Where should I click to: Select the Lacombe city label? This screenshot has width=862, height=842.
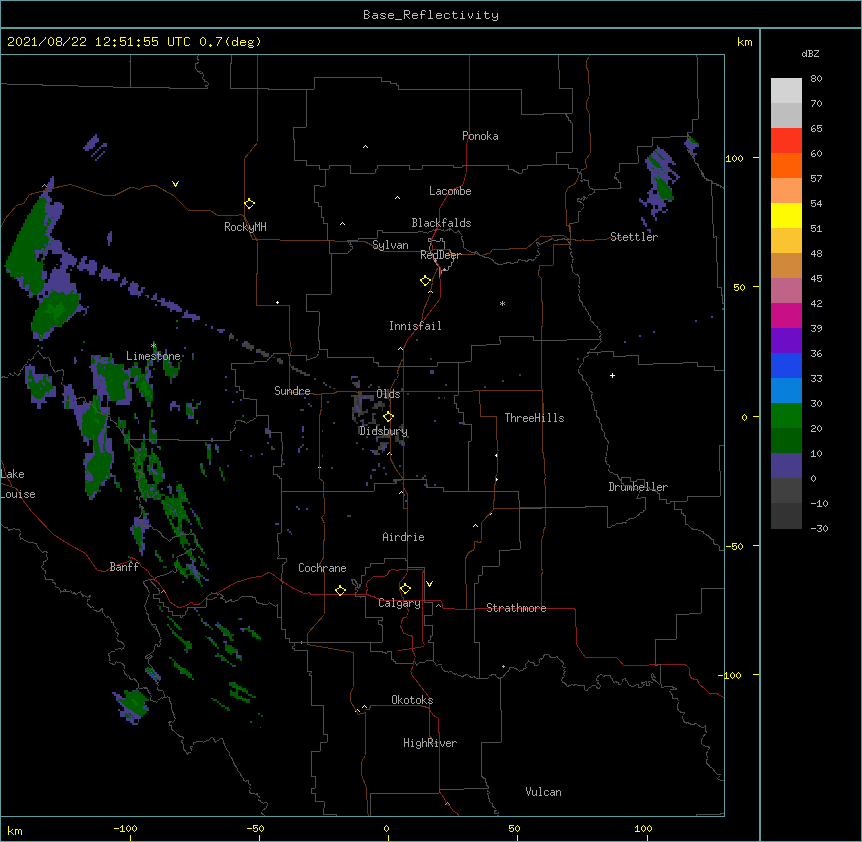point(450,191)
